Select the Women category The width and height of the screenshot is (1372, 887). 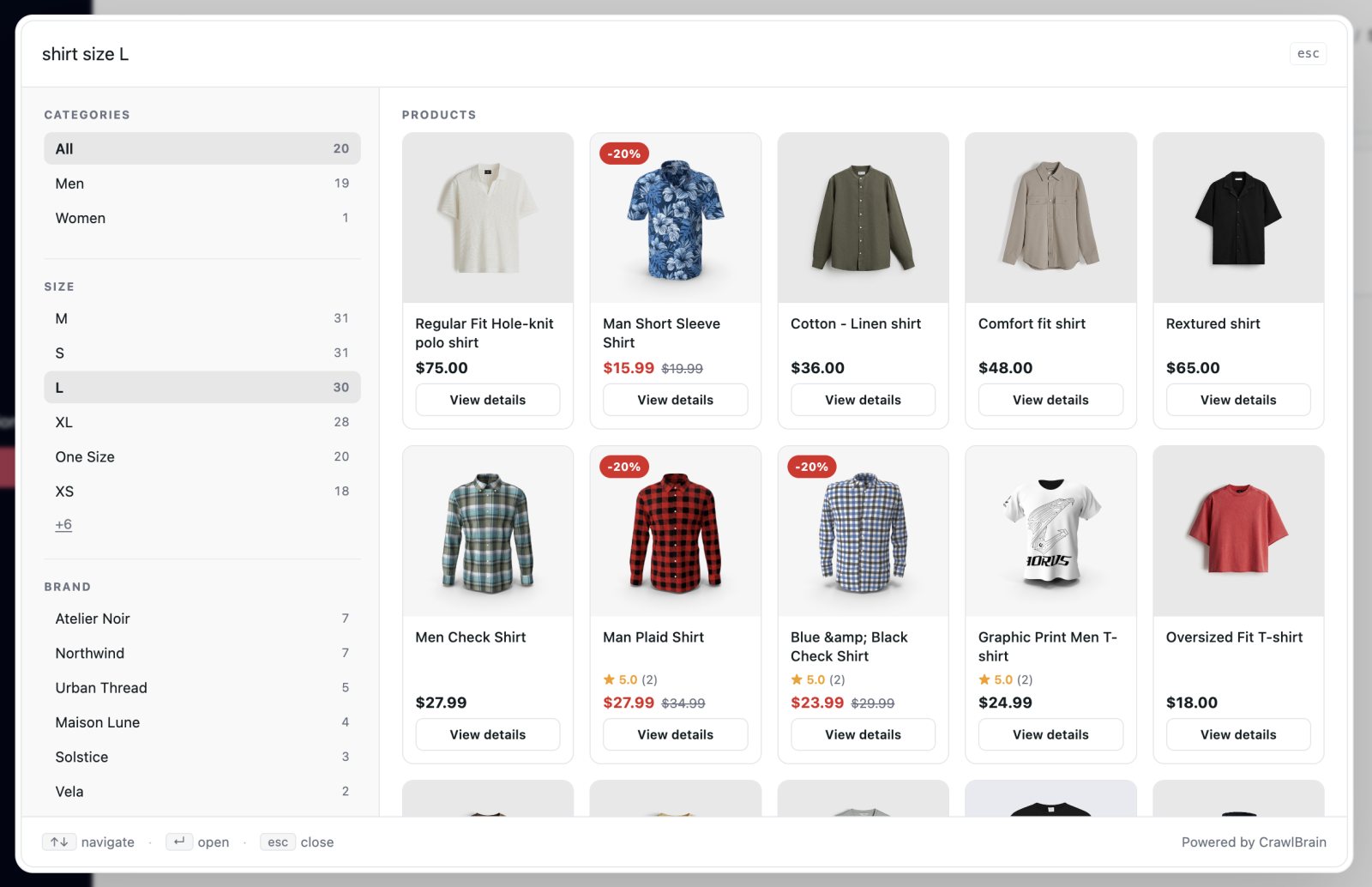pos(202,218)
